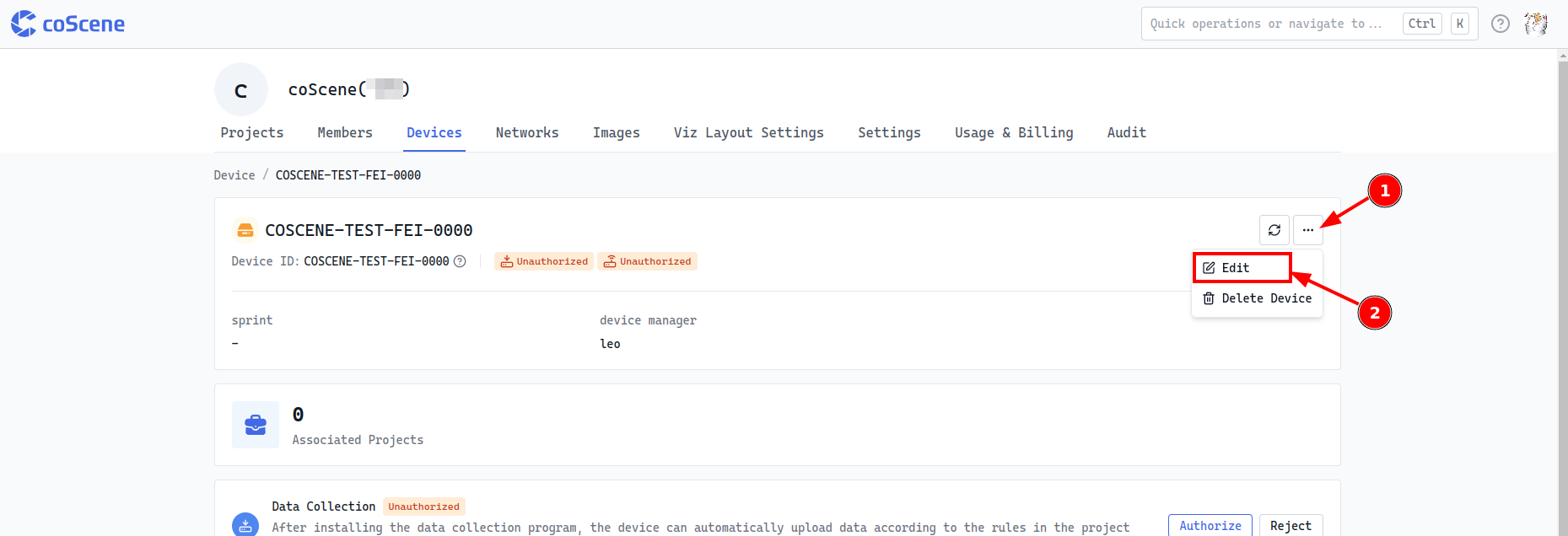1568x536 pixels.
Task: Click the Associated Projects count 0
Action: pyautogui.click(x=298, y=415)
